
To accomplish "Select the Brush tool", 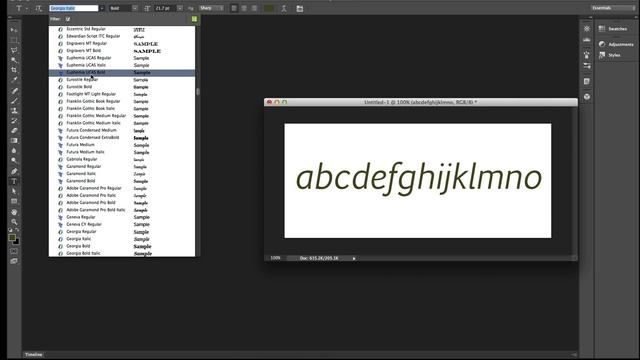I will [x=14, y=100].
